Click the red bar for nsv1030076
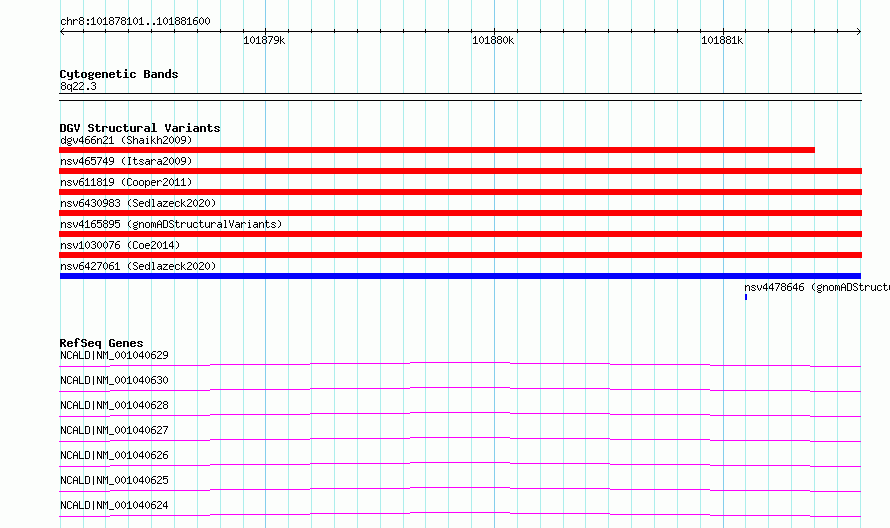 460,255
